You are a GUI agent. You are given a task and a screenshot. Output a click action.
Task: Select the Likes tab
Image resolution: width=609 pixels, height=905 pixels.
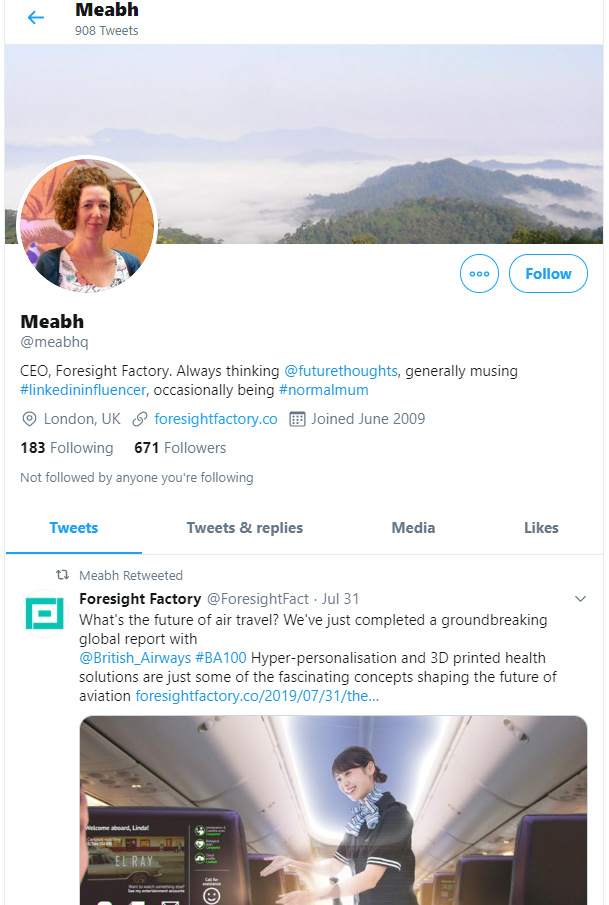(x=541, y=528)
